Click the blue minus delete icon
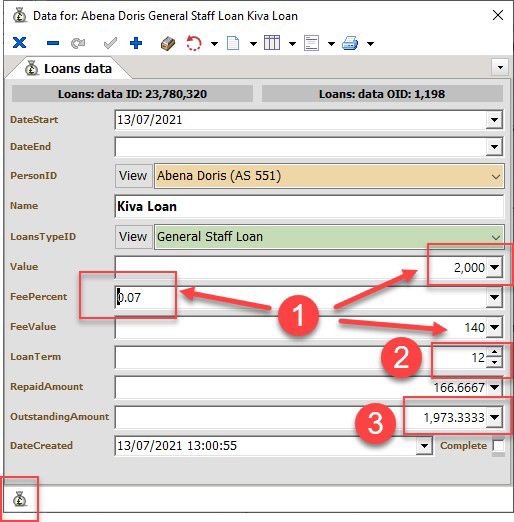 53,43
